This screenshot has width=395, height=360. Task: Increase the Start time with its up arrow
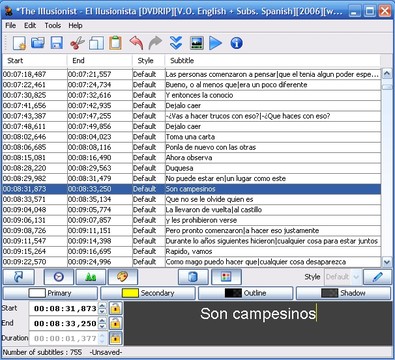coord(103,305)
